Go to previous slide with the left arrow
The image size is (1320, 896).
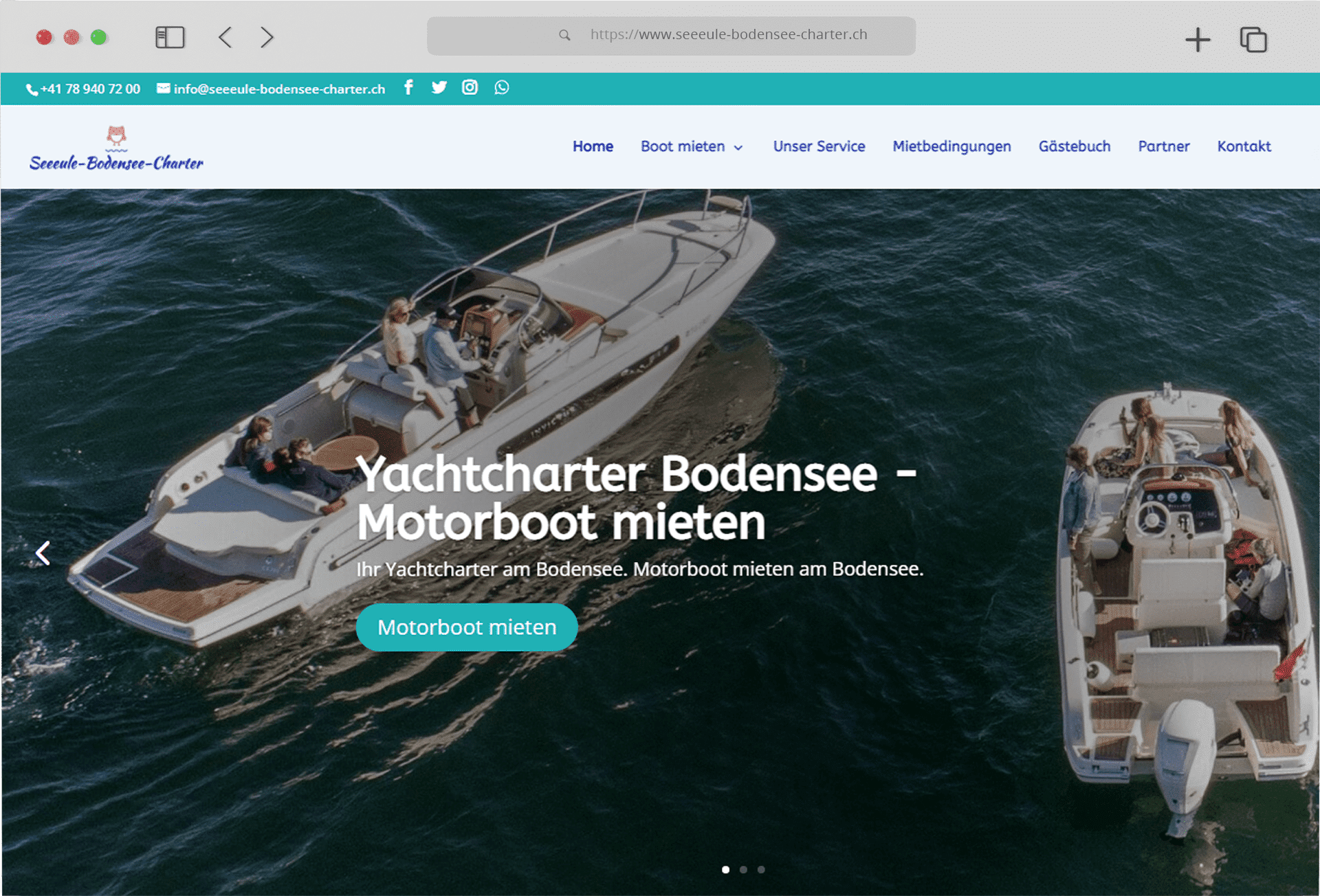[43, 553]
